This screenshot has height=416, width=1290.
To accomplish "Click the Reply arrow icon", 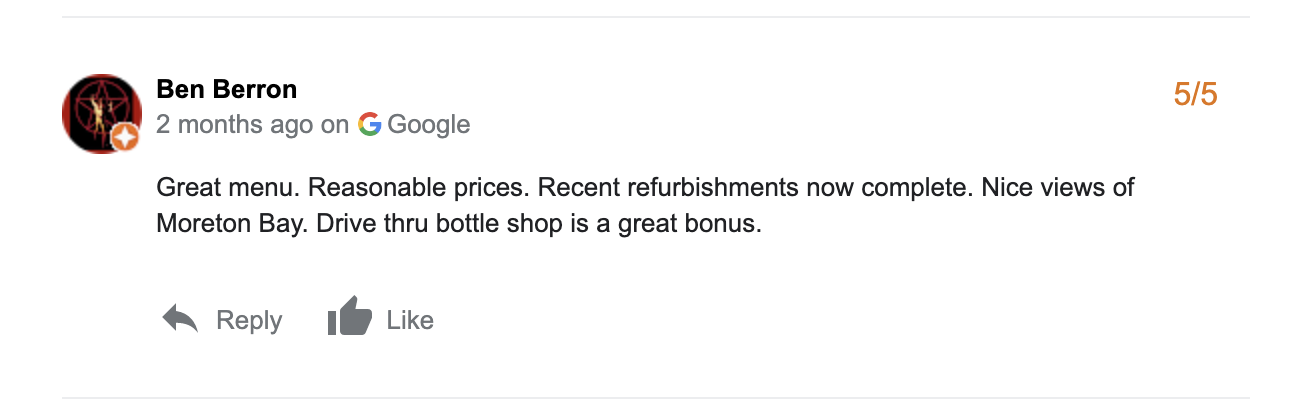I will click(180, 320).
